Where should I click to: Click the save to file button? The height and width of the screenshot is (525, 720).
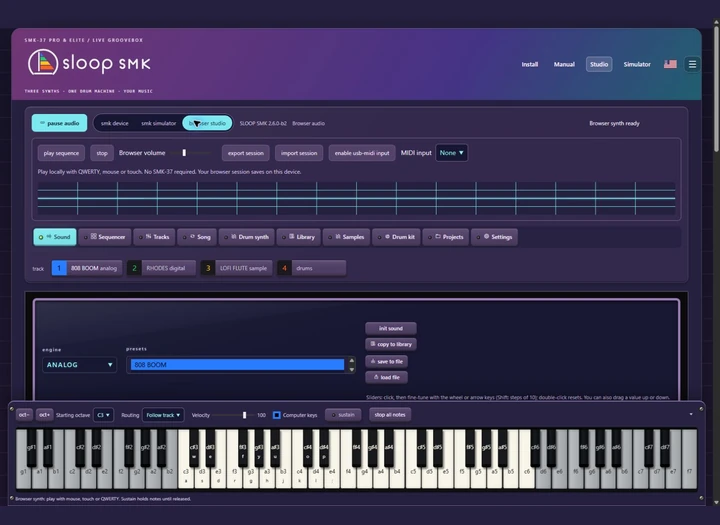click(x=387, y=361)
